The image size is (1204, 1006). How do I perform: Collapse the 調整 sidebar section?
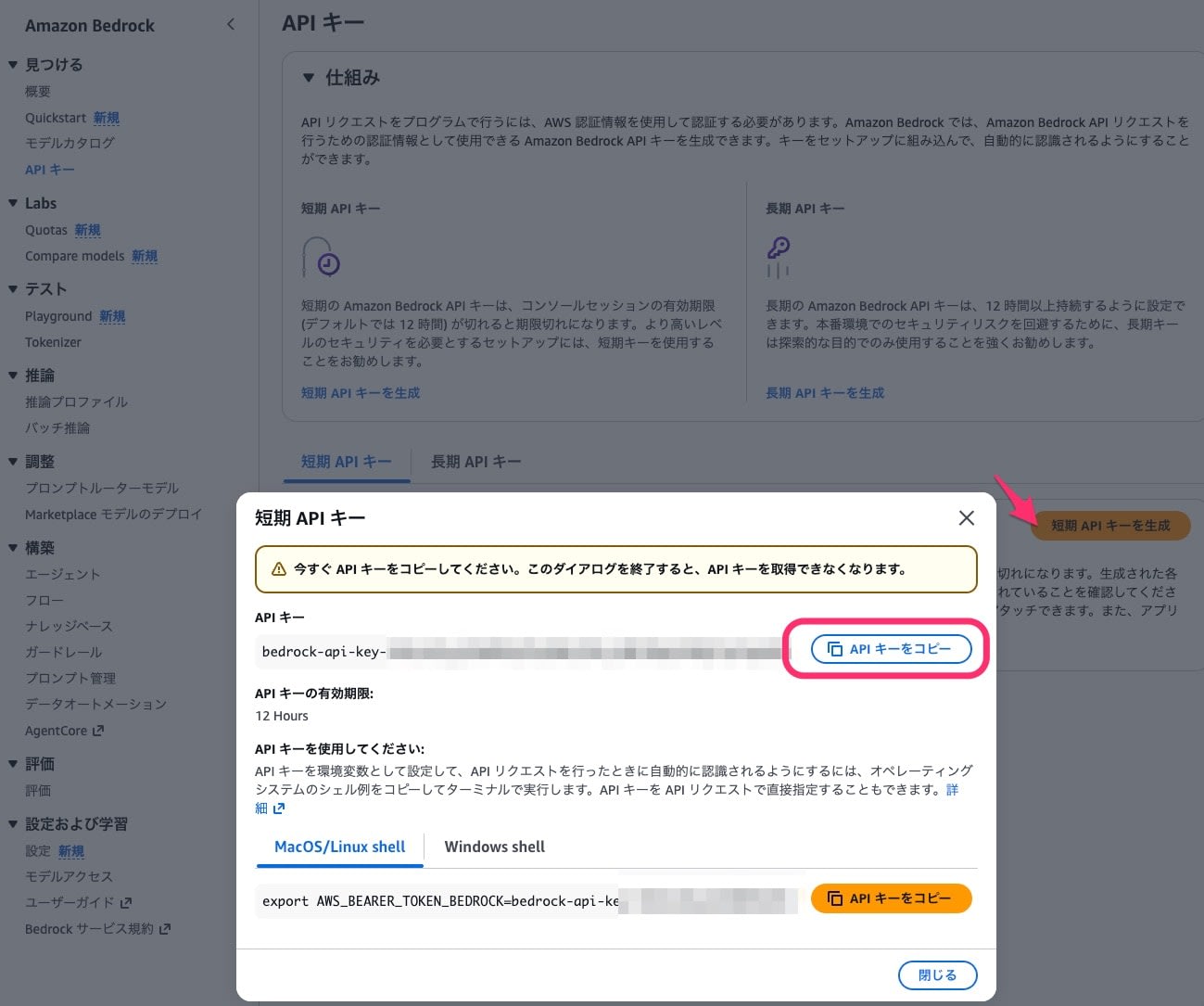(13, 462)
